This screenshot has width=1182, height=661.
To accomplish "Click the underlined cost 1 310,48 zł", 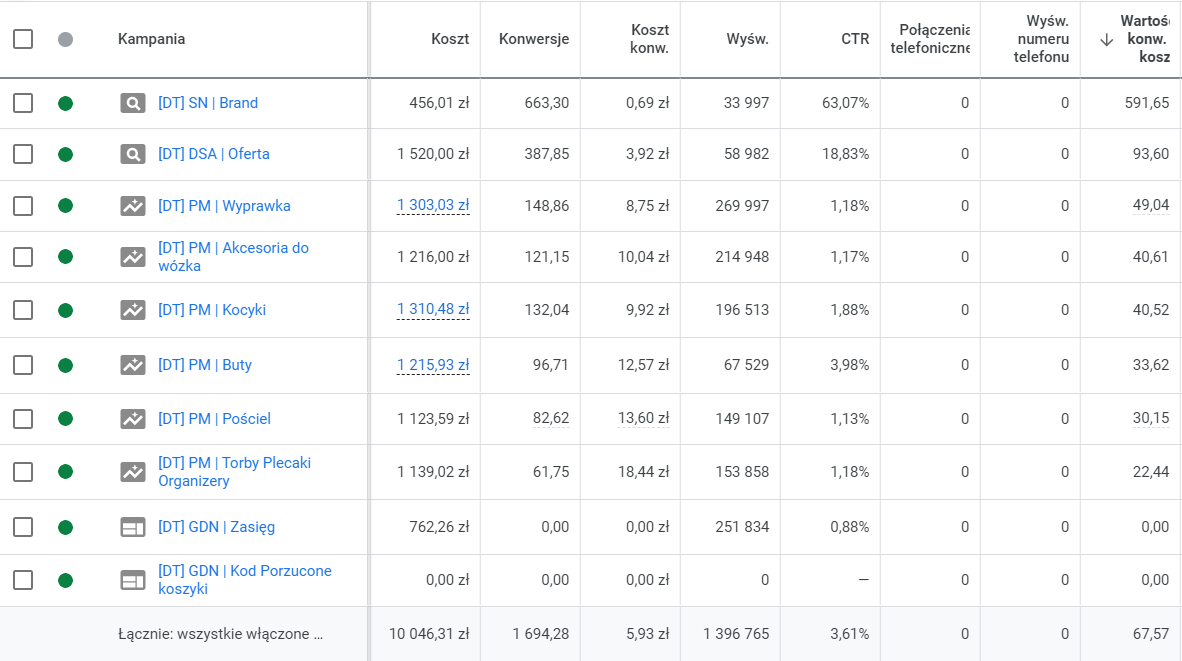I will click(433, 310).
